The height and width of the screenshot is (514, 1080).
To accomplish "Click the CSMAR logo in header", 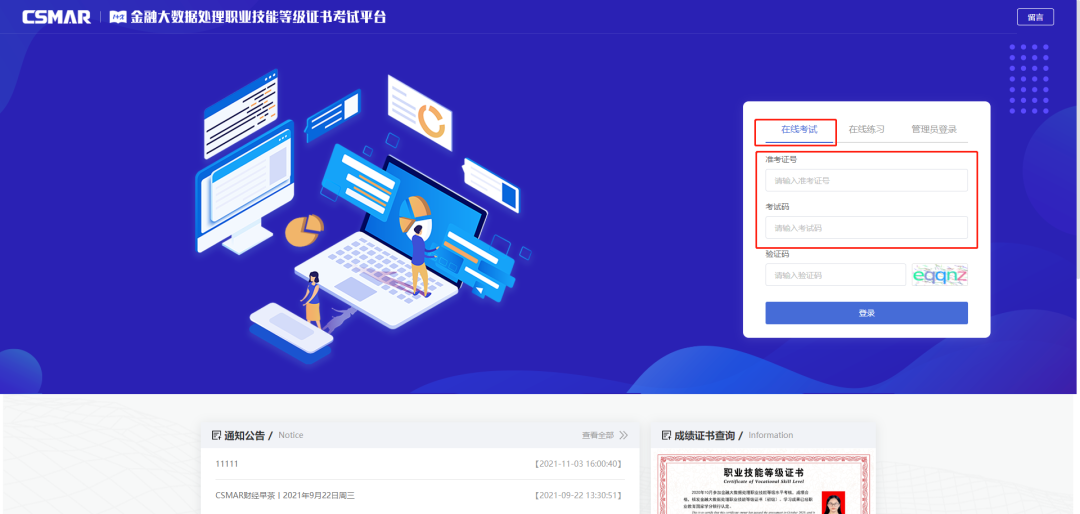I will (56, 17).
